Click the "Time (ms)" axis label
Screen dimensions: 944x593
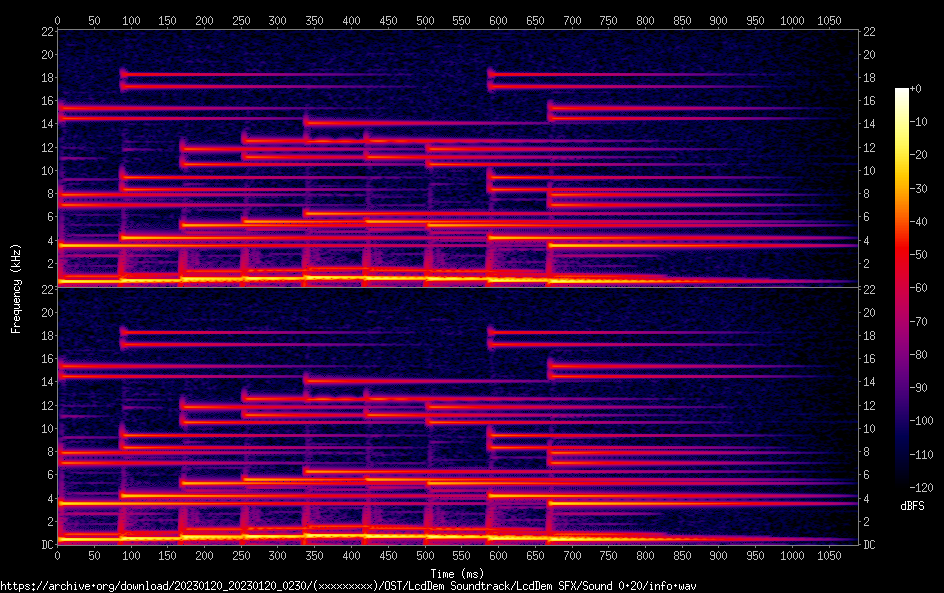tap(457, 573)
